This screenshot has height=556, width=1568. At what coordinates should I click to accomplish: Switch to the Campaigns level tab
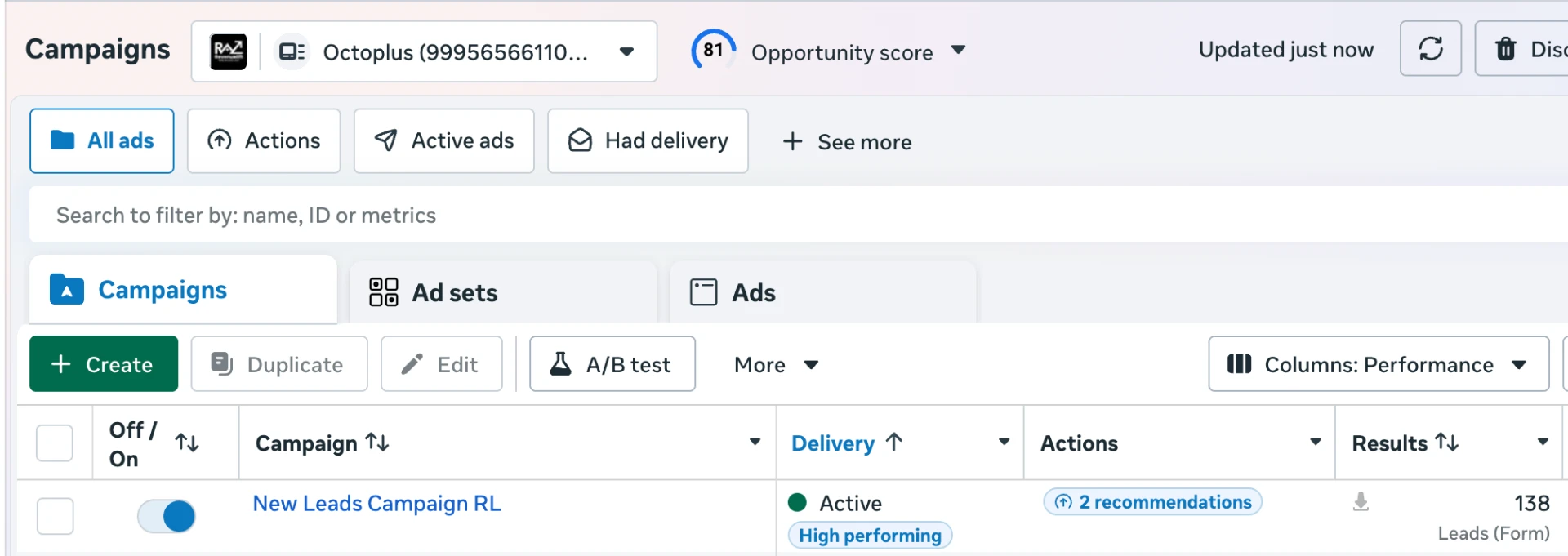[x=183, y=290]
